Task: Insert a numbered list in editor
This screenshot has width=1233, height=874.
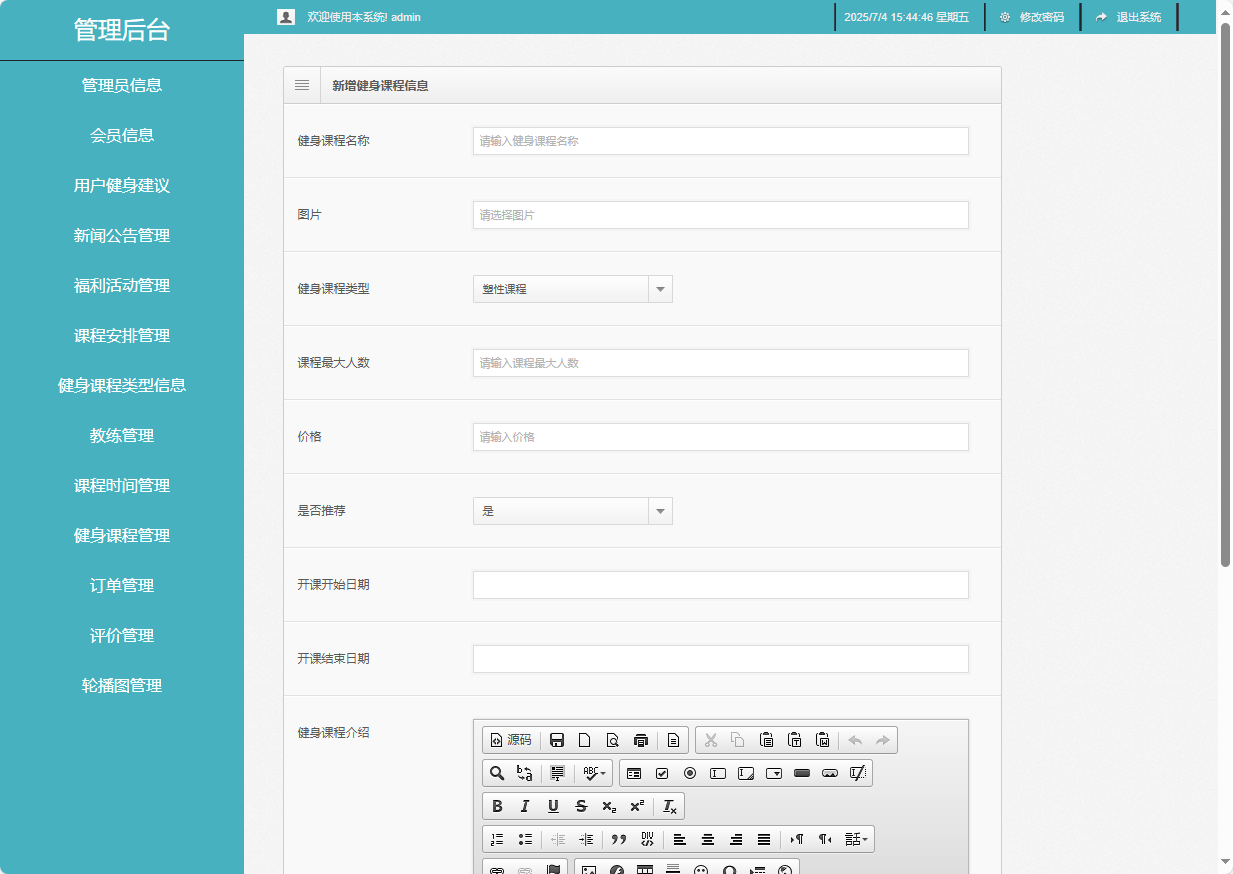Action: click(x=497, y=839)
